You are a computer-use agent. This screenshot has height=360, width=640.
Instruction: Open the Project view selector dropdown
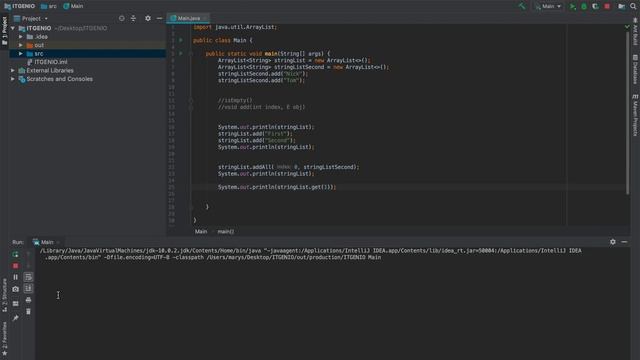(31, 18)
